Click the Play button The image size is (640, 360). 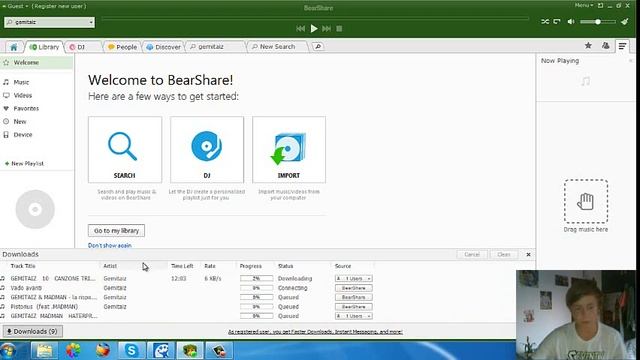coord(314,29)
